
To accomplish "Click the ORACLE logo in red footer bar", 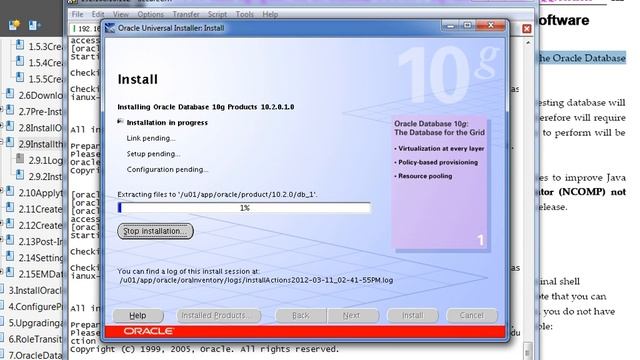I will [x=149, y=331].
